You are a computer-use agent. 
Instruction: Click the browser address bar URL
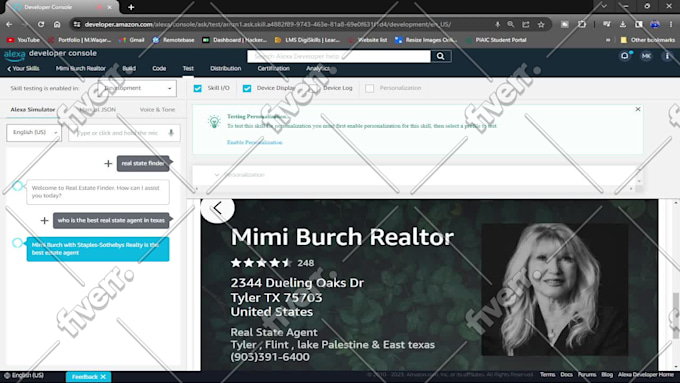coord(268,25)
